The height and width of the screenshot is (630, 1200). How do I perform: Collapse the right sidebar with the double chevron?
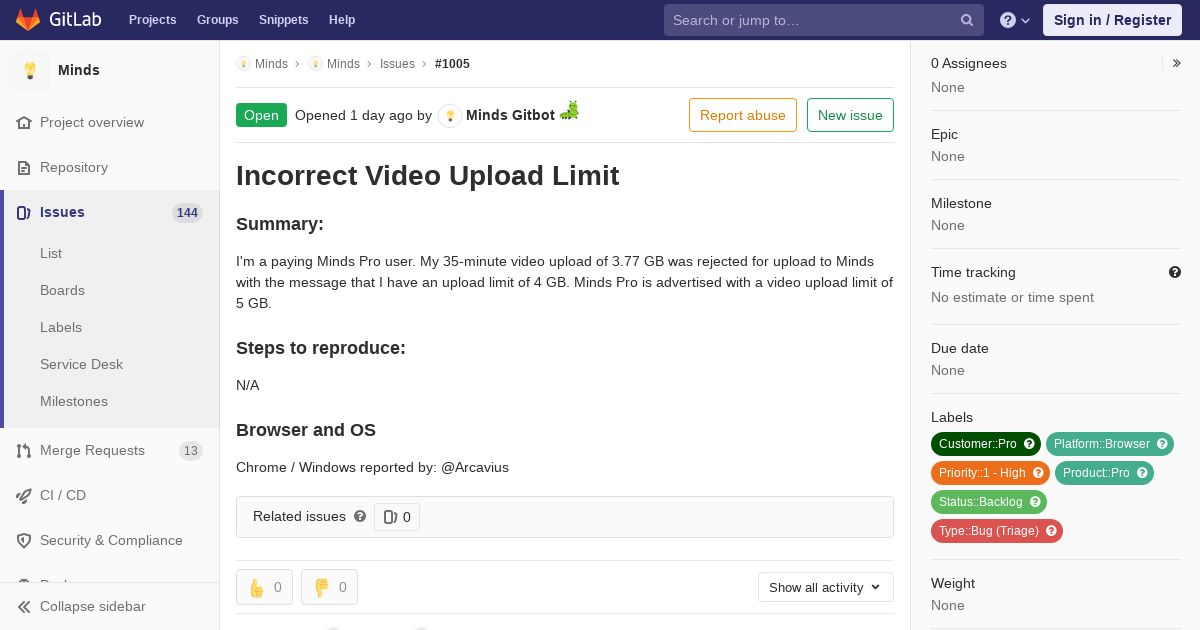click(1177, 63)
